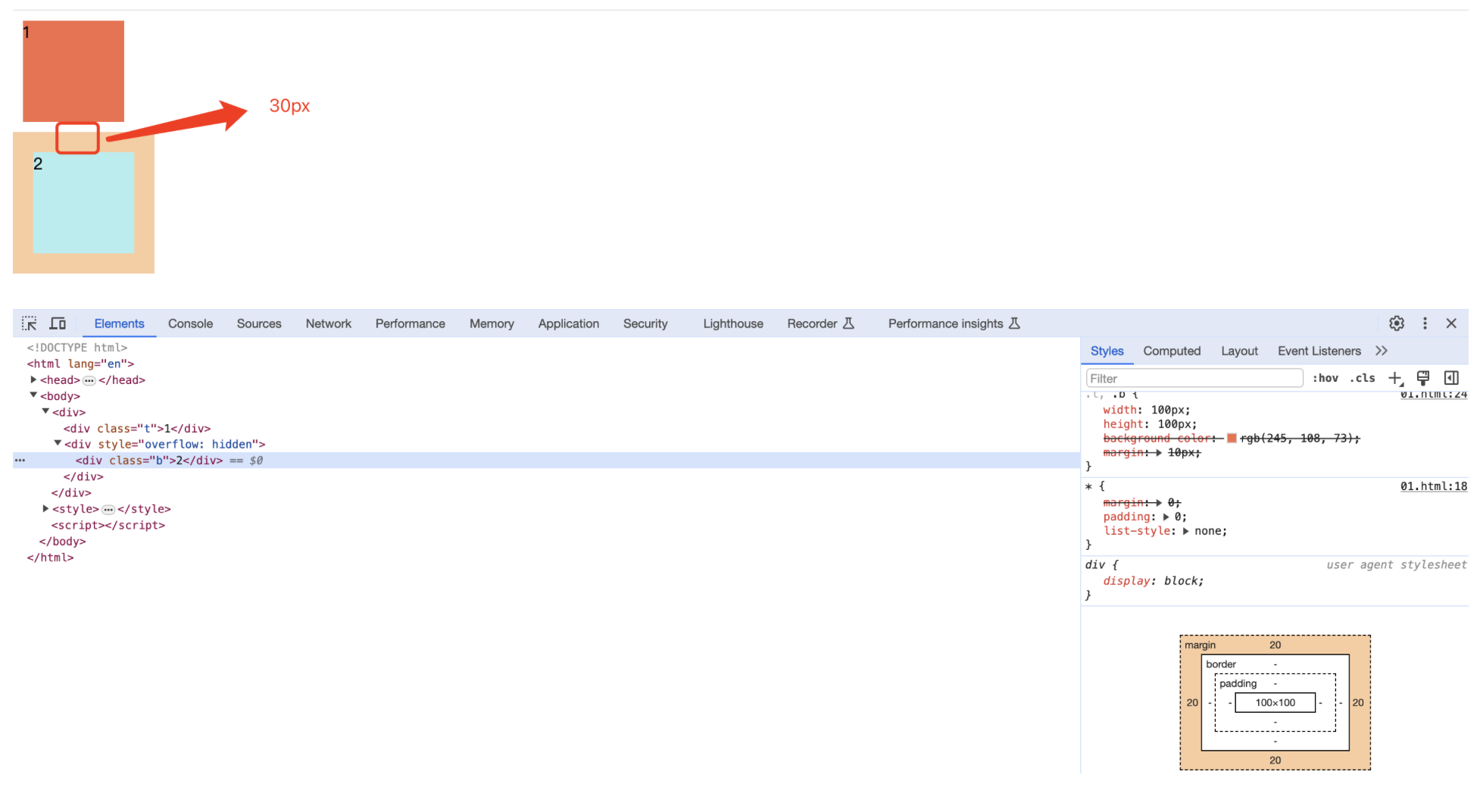1480x812 pixels.
Task: Open the row actions ellipsis beside selected div
Action: 20,461
